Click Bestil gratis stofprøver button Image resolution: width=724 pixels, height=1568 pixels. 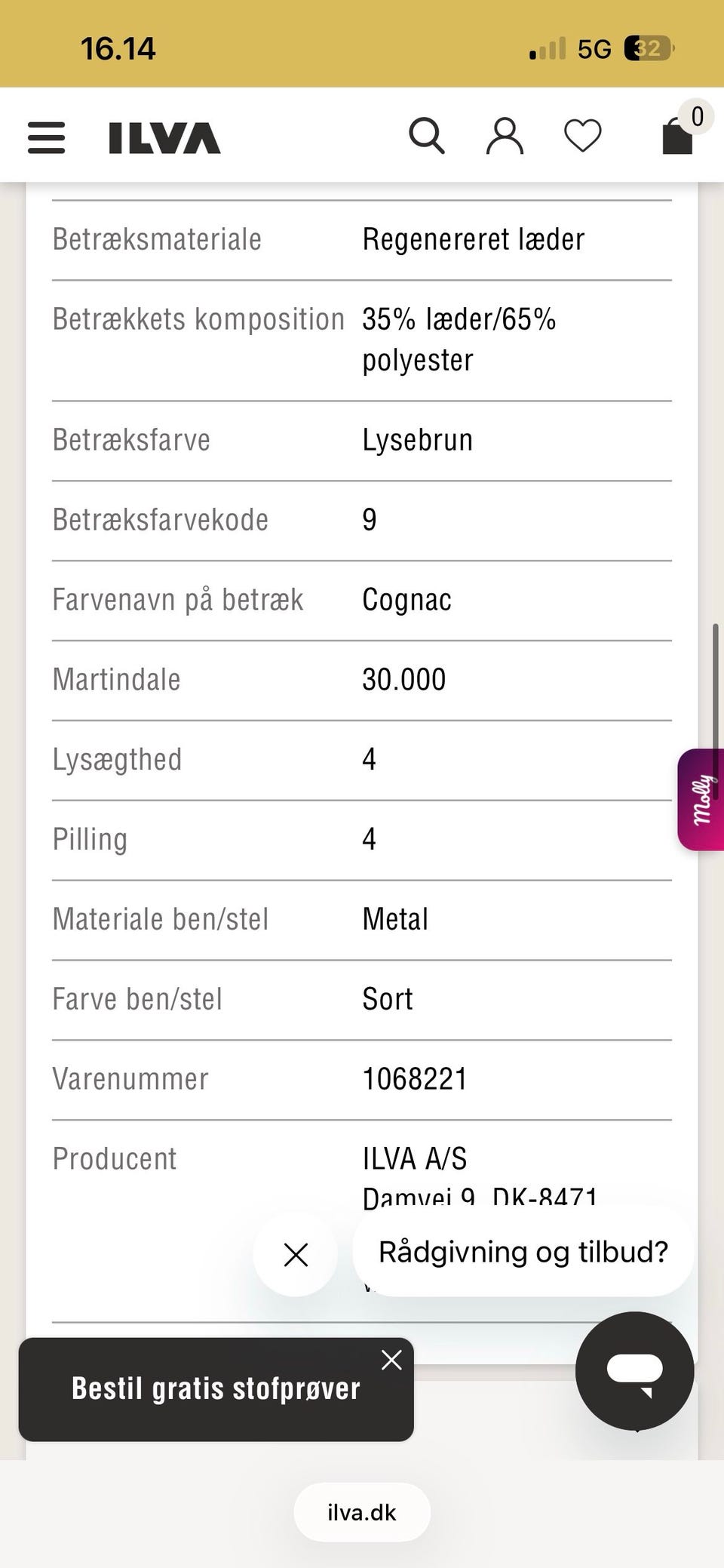coord(216,1389)
